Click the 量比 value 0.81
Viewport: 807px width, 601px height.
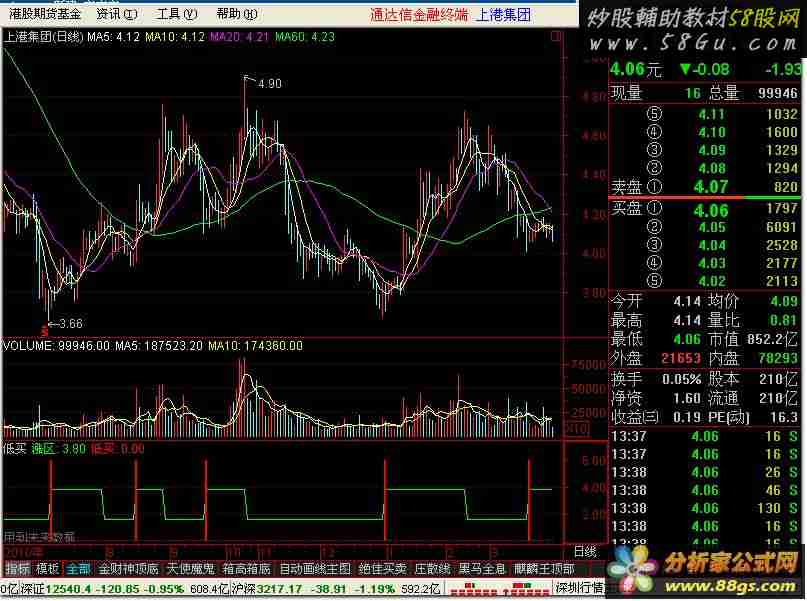(x=784, y=321)
